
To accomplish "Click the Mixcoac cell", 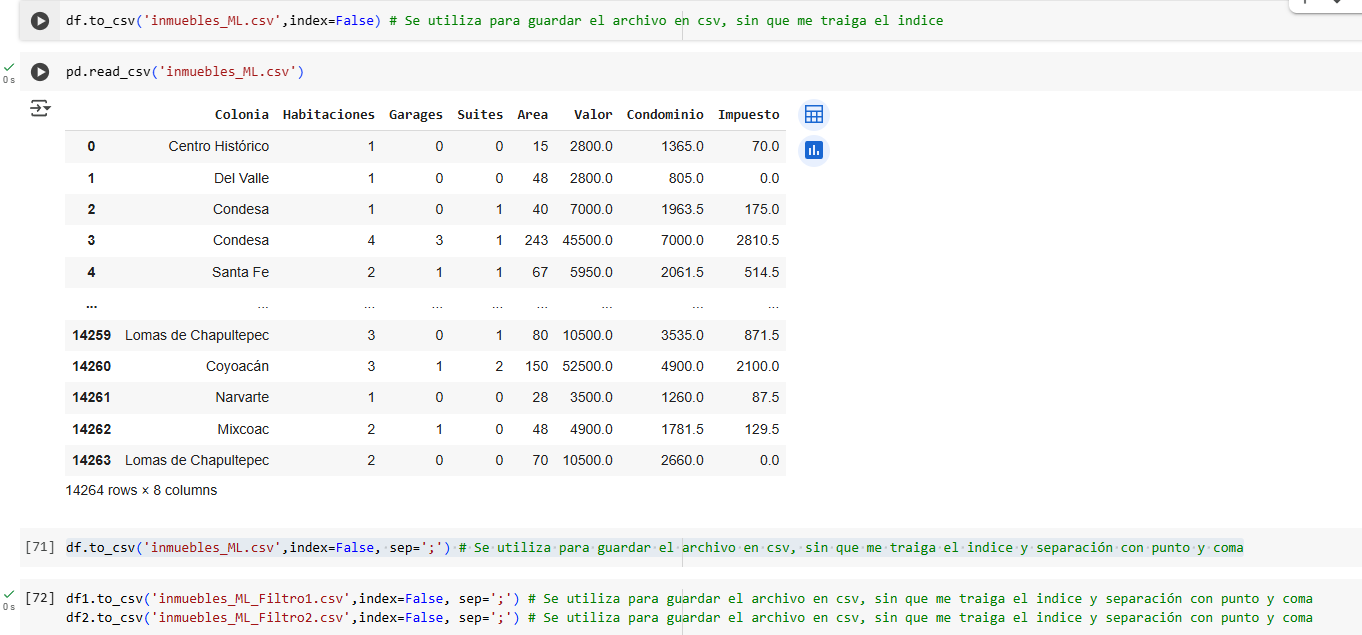I will pos(243,429).
